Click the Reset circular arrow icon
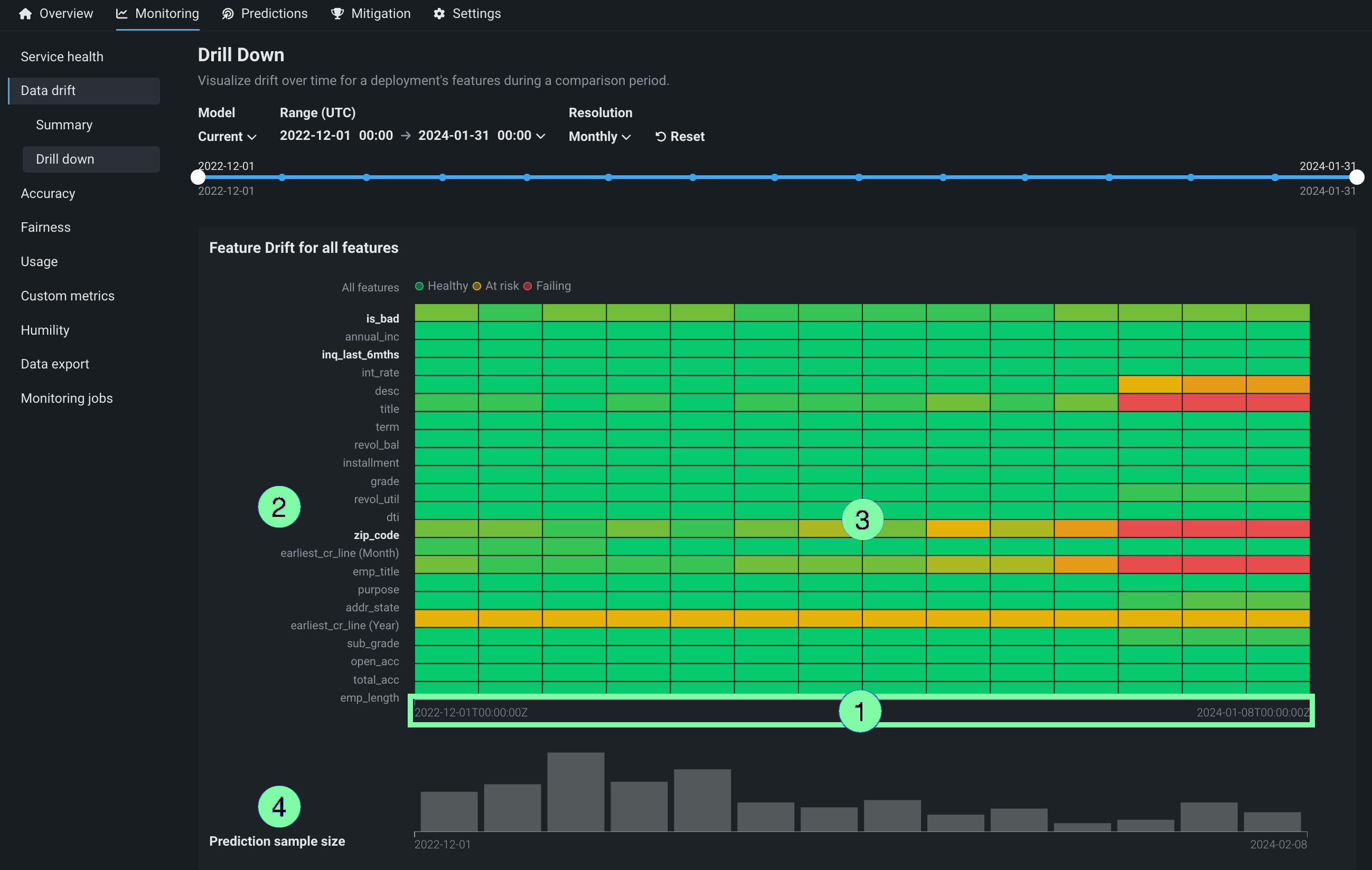Screen dimensions: 1372x870 (x=660, y=137)
